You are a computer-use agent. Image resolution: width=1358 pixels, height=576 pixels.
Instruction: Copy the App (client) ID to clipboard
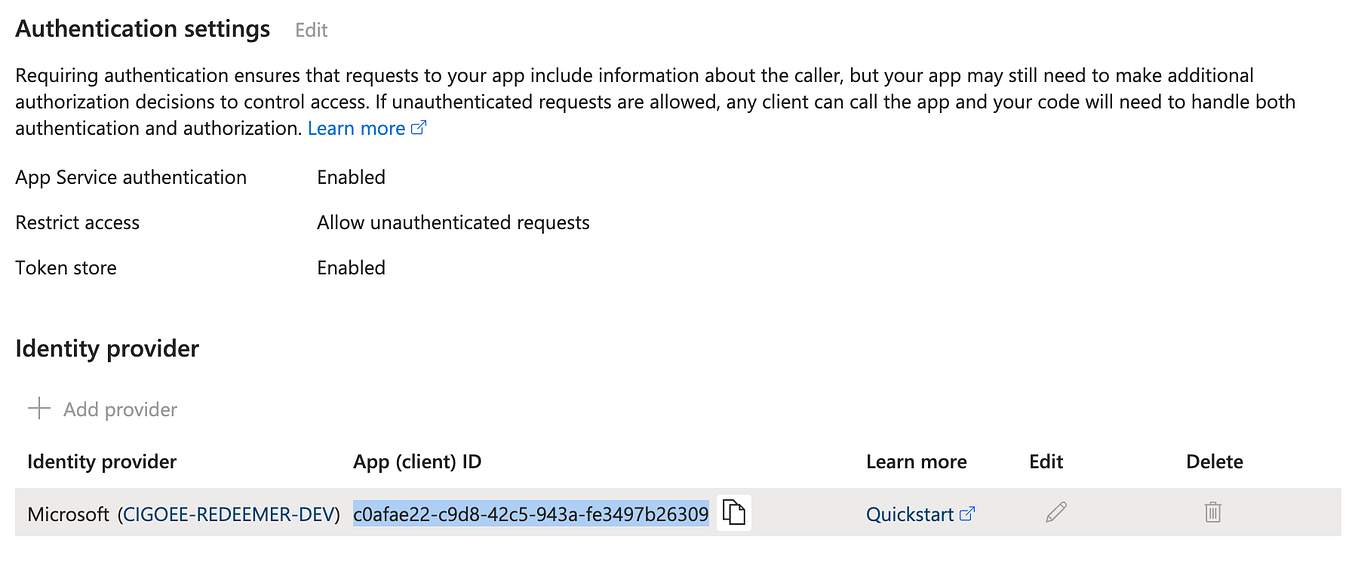click(735, 512)
